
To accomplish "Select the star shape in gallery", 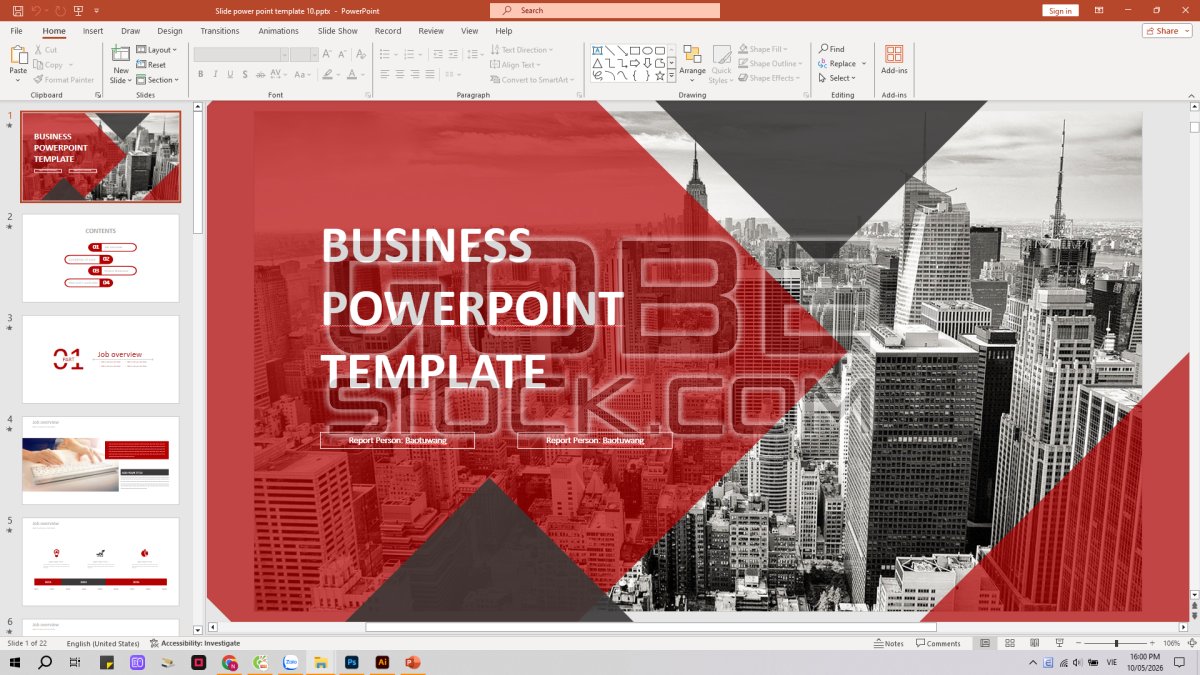I will [660, 76].
